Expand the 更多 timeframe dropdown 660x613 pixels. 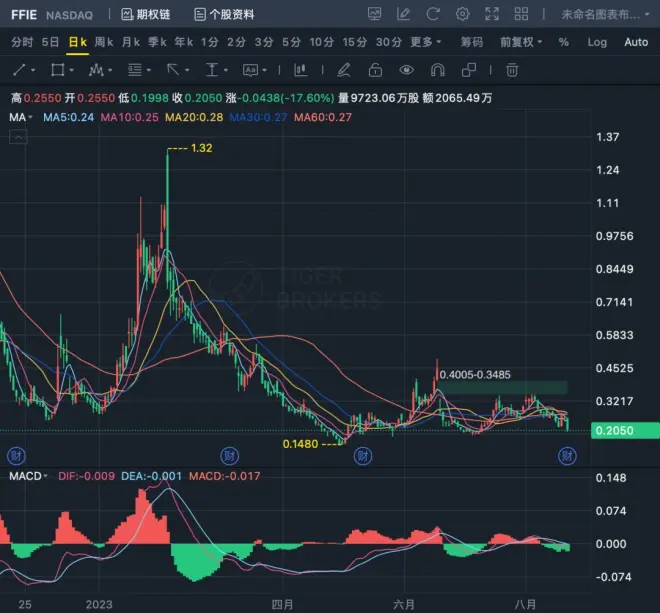426,42
